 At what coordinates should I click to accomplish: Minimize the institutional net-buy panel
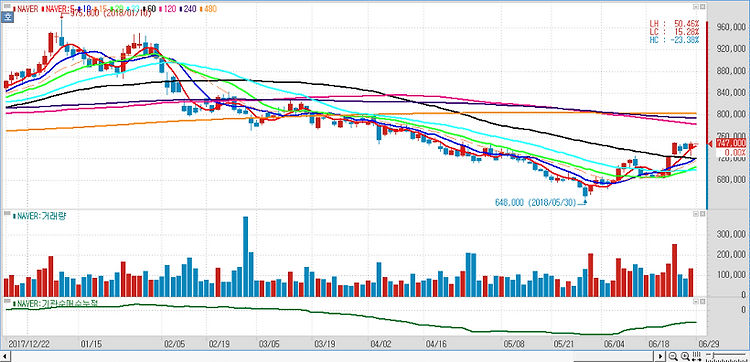click(x=696, y=302)
